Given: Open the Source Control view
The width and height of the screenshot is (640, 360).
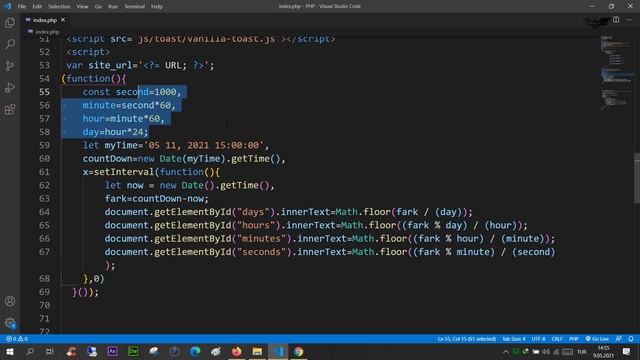Looking at the screenshot, I should [10, 66].
